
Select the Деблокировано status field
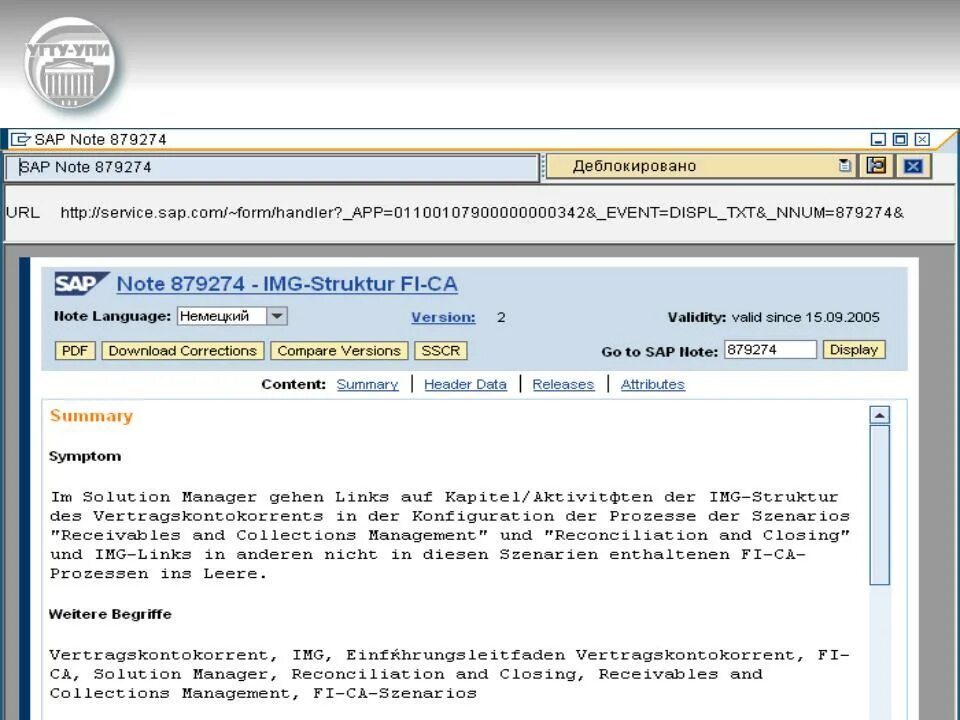click(701, 166)
